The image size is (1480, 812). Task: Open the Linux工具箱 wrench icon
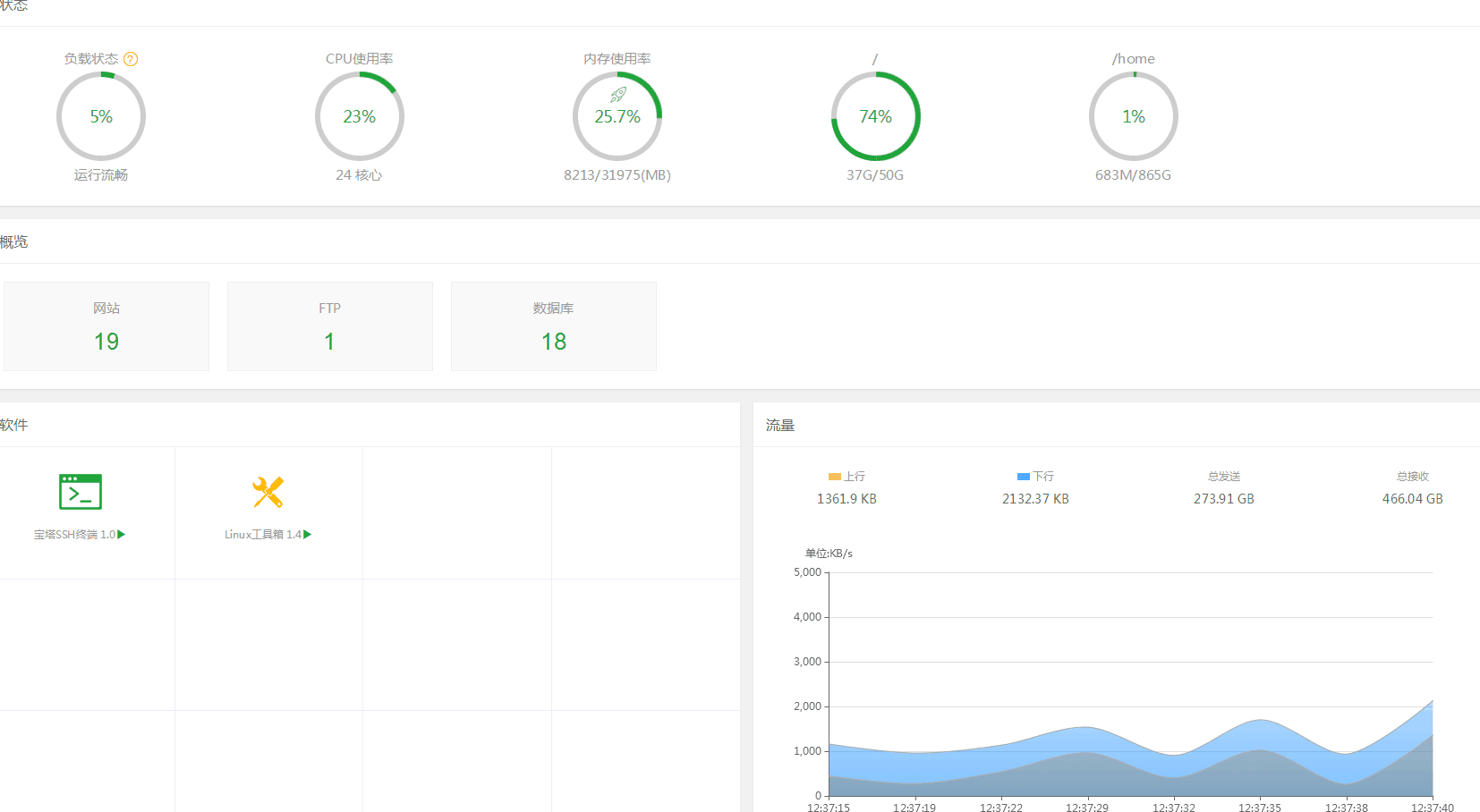coord(268,492)
